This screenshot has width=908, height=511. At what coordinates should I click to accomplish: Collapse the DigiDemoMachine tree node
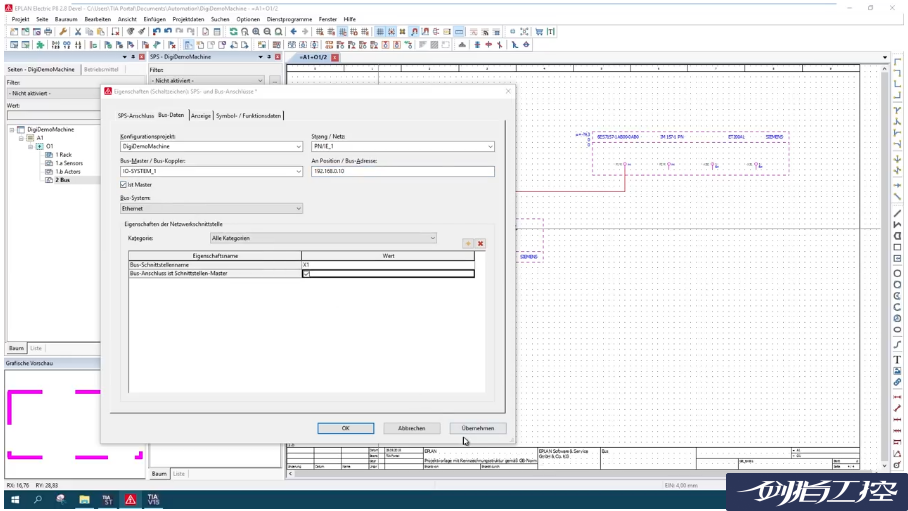pos(12,129)
